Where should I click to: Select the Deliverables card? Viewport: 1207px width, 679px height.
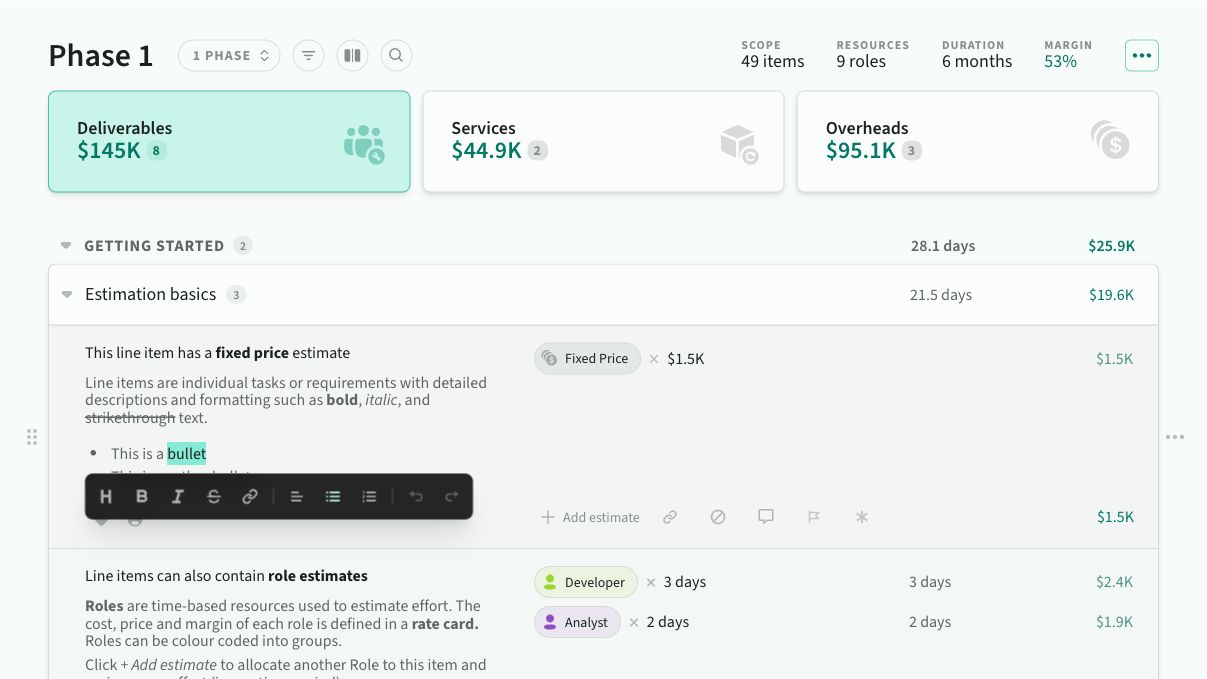[x=229, y=142]
